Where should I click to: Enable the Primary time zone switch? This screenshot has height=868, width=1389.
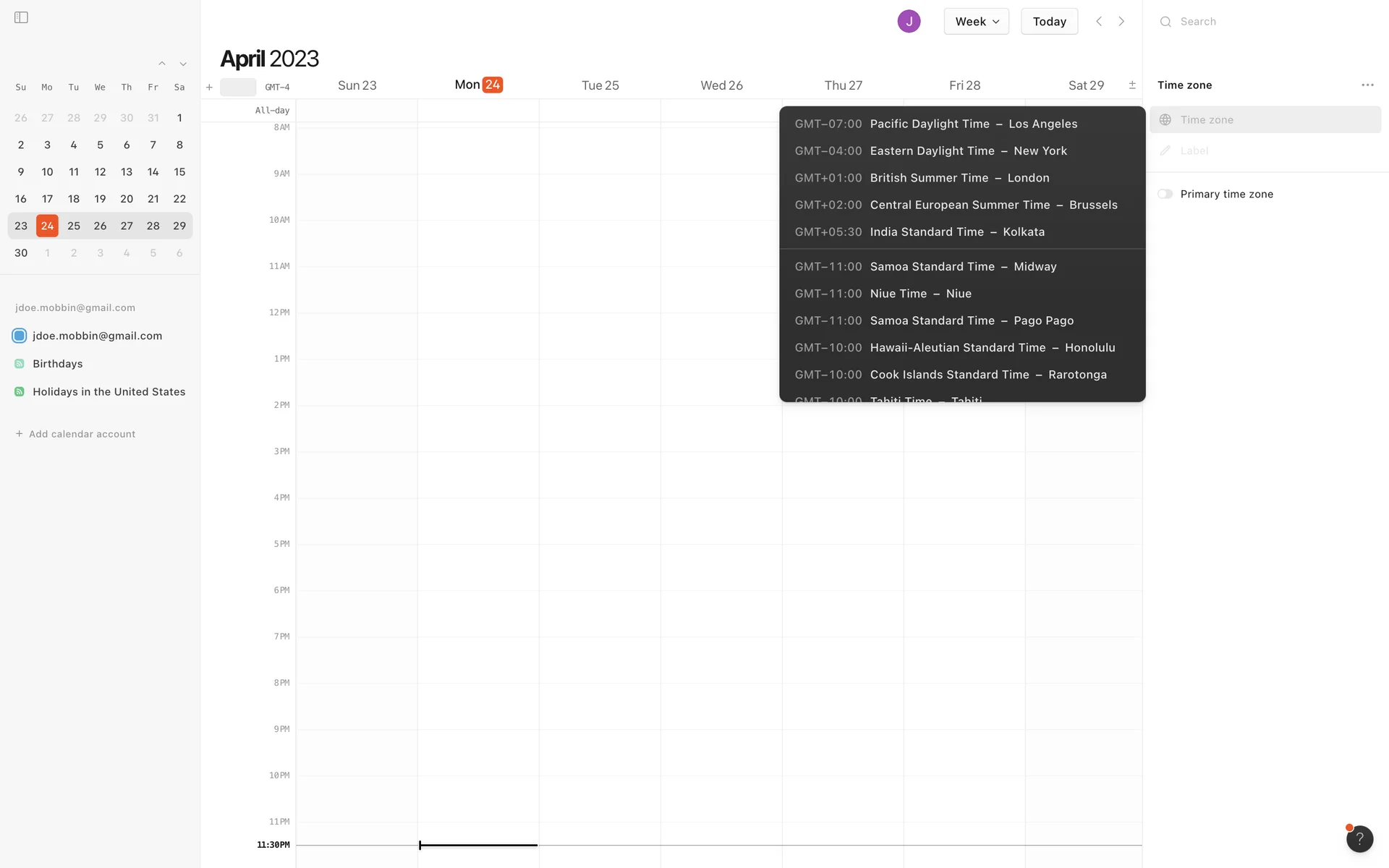point(1165,194)
